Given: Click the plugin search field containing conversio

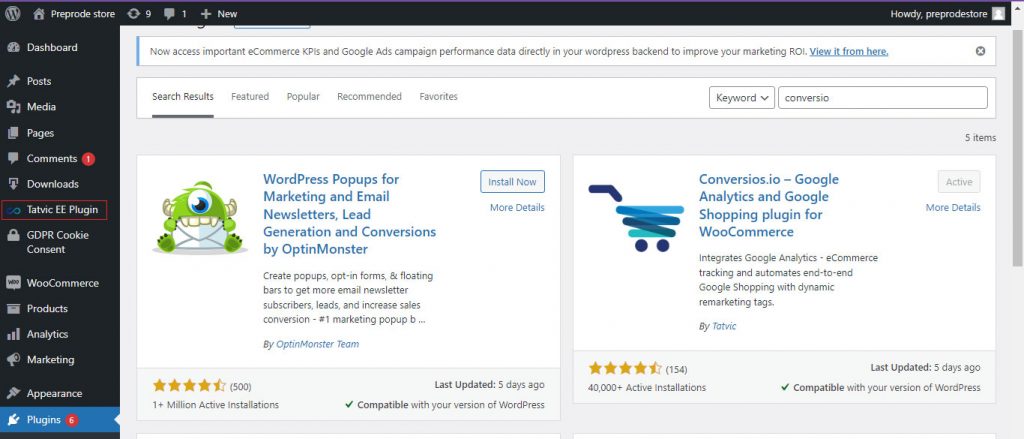Looking at the screenshot, I should [x=883, y=97].
